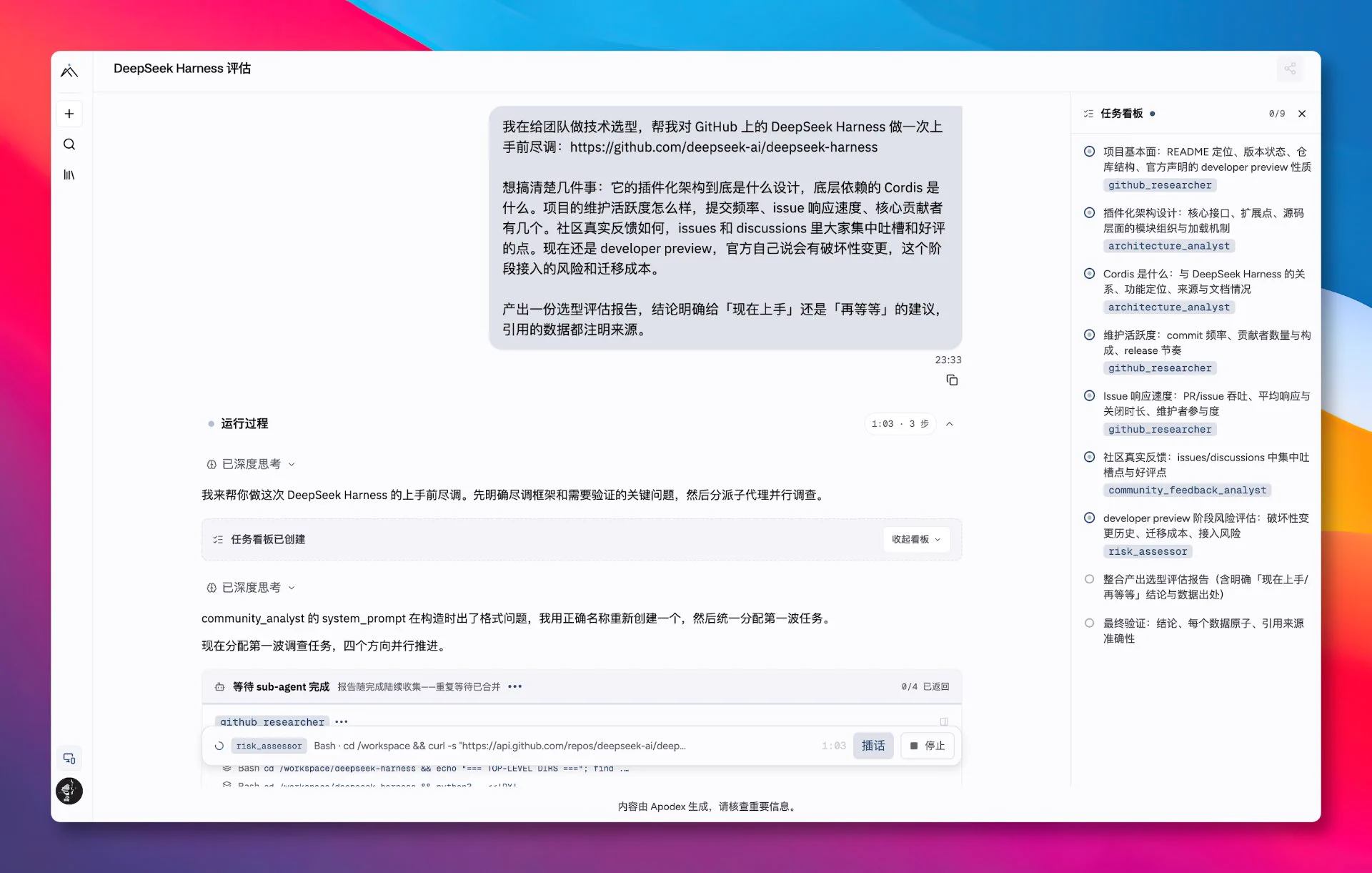The image size is (1372, 873).
Task: Click the architecture_analyst tag under Cordis 是什么
Action: pyautogui.click(x=1168, y=307)
